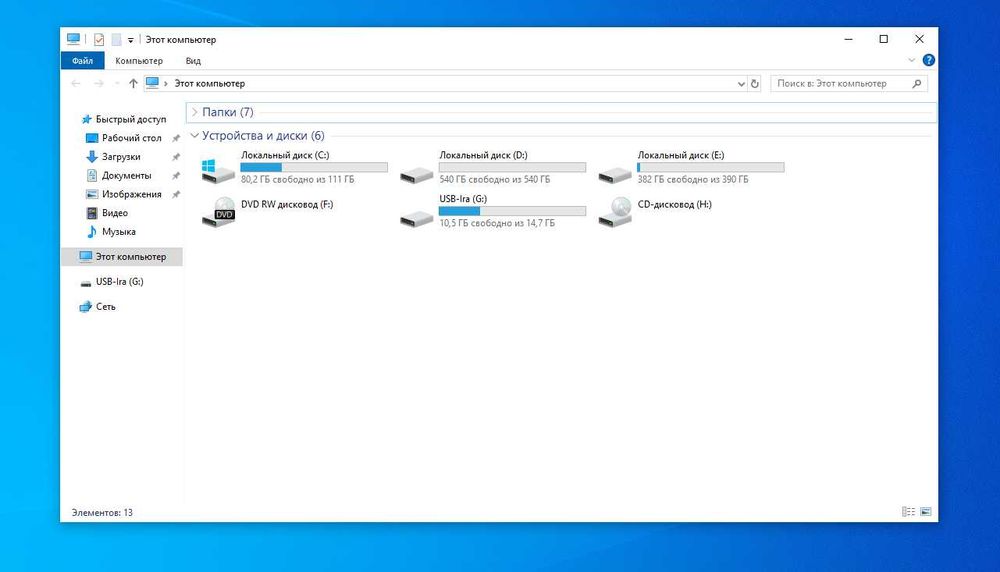The height and width of the screenshot is (572, 1000).
Task: Expand the address bar breadcrumb chevron
Action: coord(166,84)
